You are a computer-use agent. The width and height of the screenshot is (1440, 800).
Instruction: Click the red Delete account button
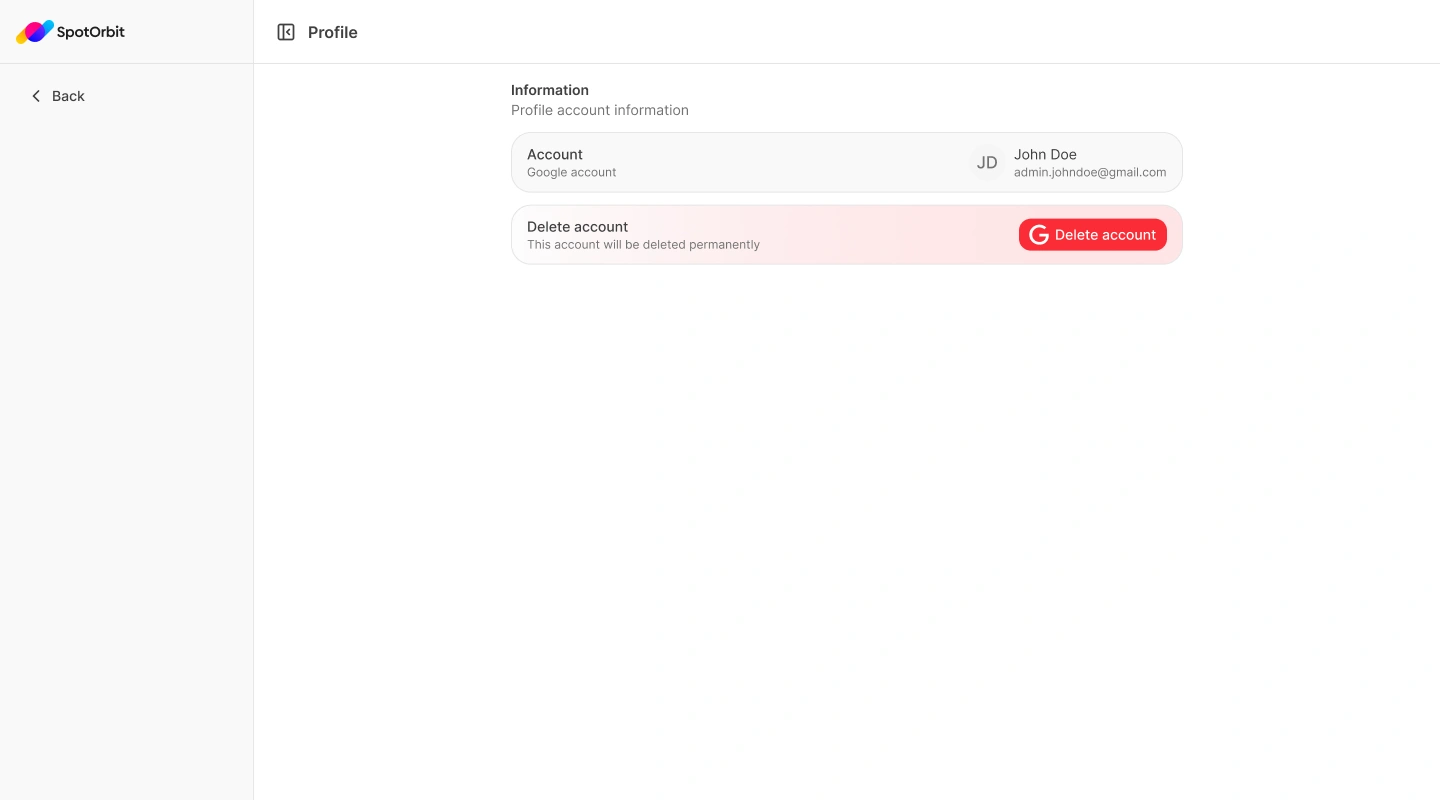pos(1093,235)
